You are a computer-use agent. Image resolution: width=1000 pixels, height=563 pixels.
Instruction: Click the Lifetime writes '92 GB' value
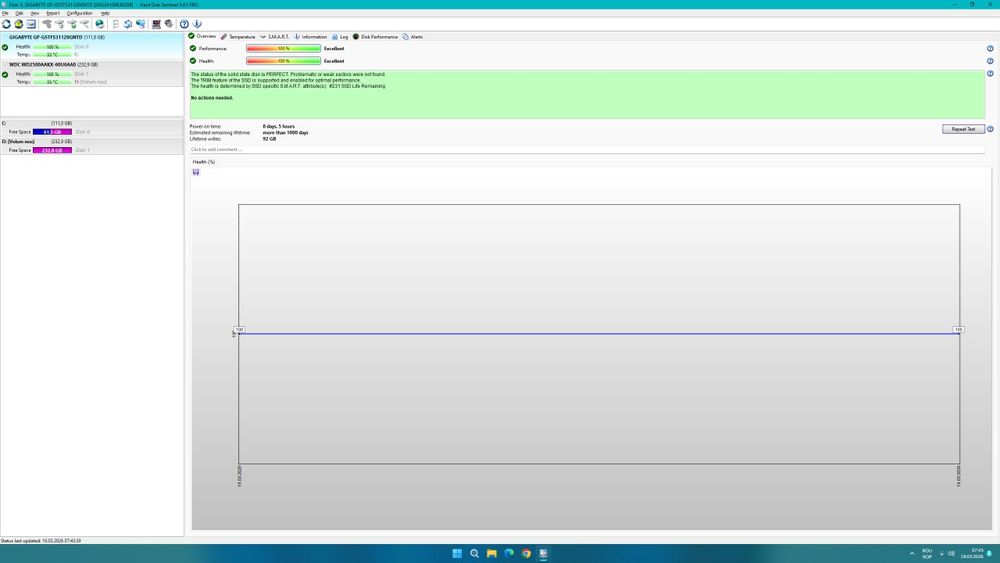point(269,139)
